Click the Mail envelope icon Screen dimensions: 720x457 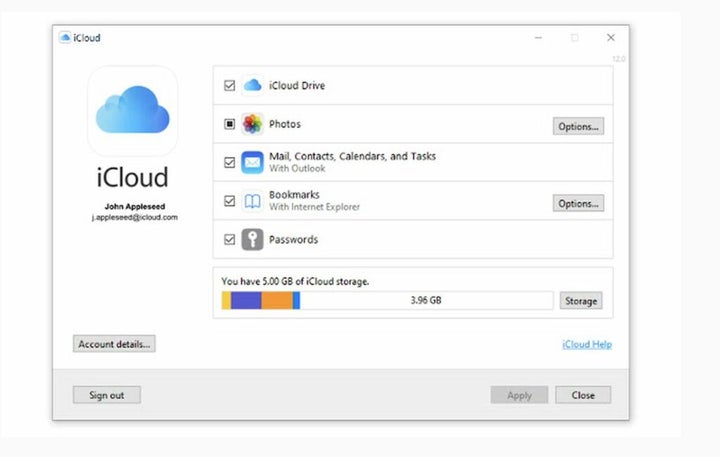(252, 162)
